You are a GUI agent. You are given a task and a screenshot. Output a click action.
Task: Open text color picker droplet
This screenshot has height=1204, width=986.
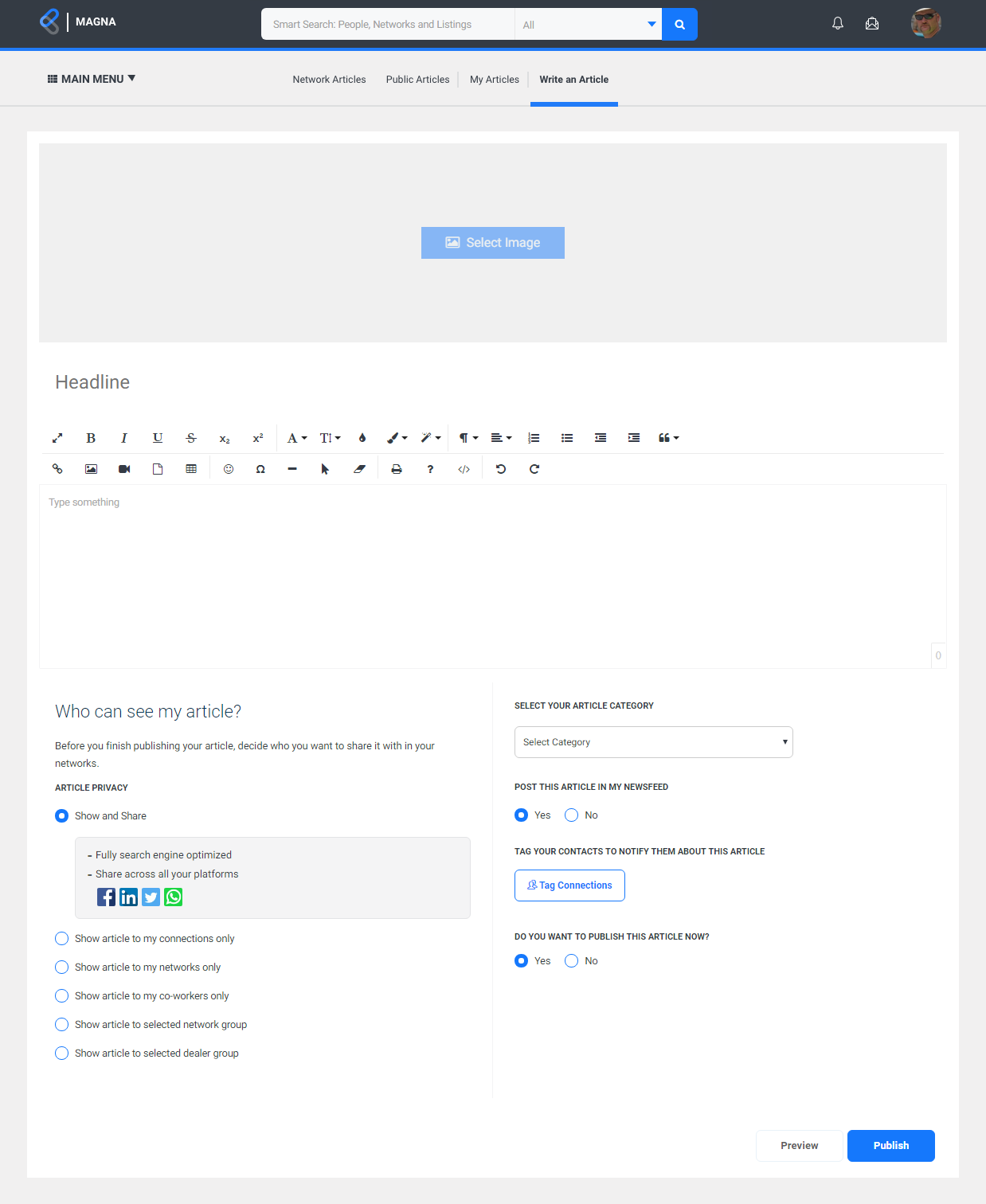362,438
